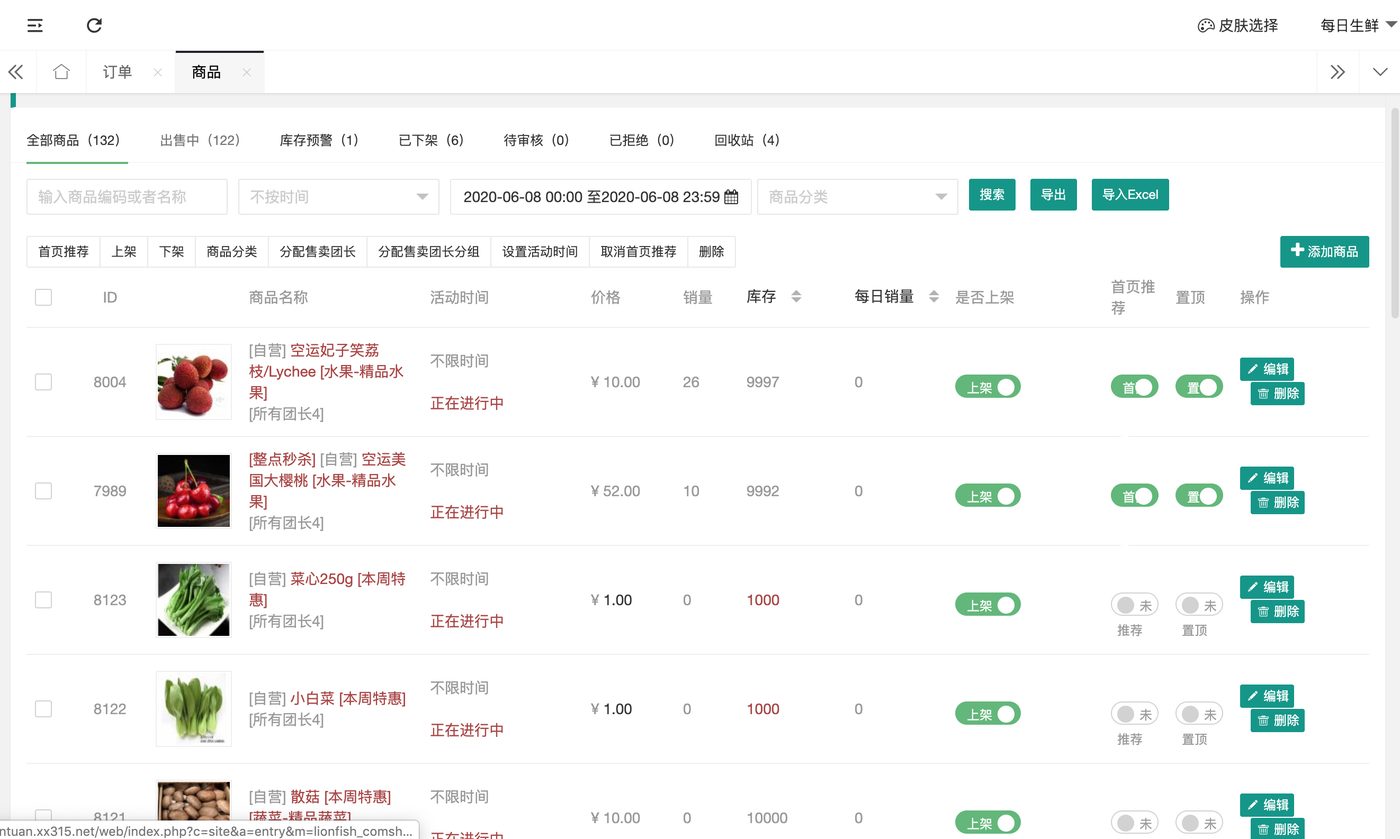Toggle 置顶 switch for product 8122
This screenshot has width=1400, height=839.
(1199, 714)
